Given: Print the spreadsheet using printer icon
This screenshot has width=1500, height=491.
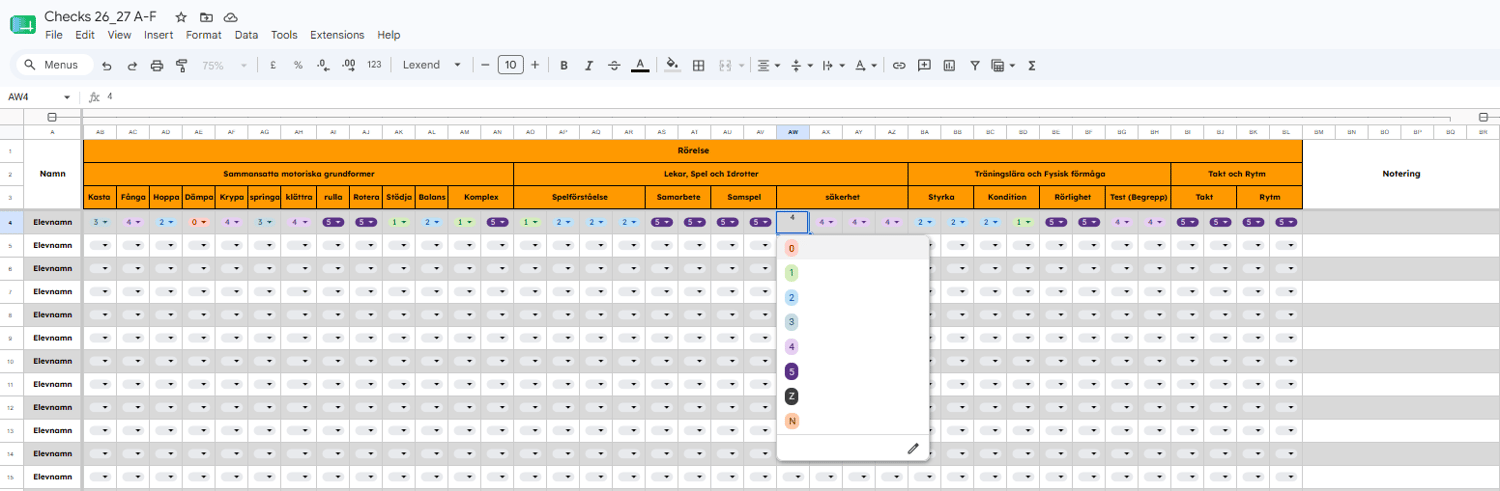Looking at the screenshot, I should point(157,65).
